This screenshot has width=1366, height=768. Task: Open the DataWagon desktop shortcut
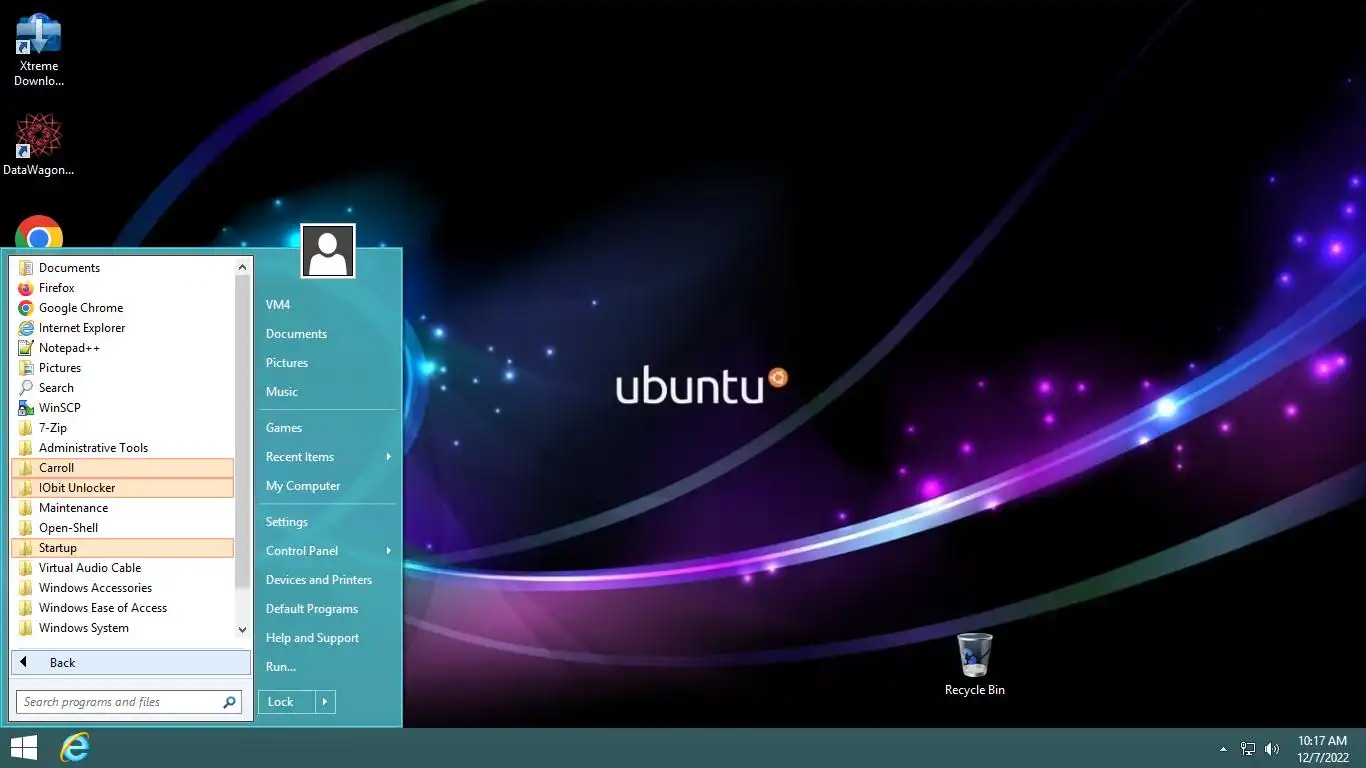pos(39,146)
